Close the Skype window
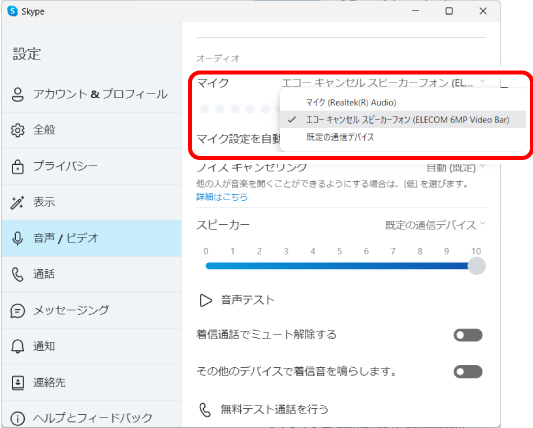The width and height of the screenshot is (533, 428). click(x=483, y=11)
